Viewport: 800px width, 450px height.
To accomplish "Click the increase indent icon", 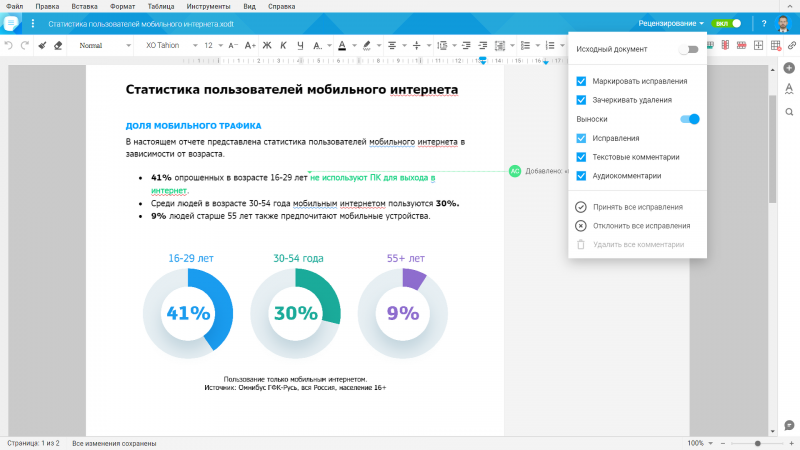I will pos(483,45).
